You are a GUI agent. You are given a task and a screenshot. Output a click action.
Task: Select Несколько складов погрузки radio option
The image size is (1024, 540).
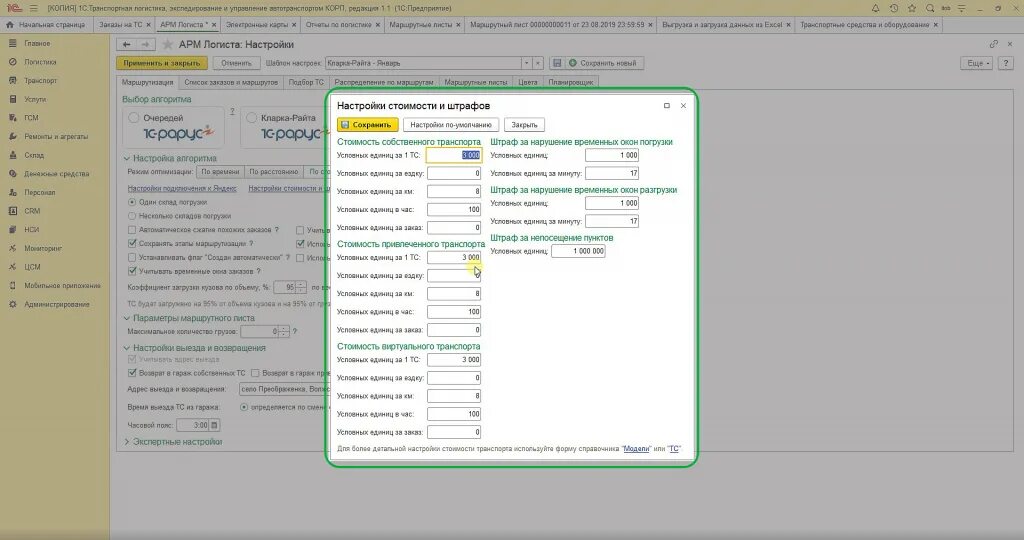(132, 216)
